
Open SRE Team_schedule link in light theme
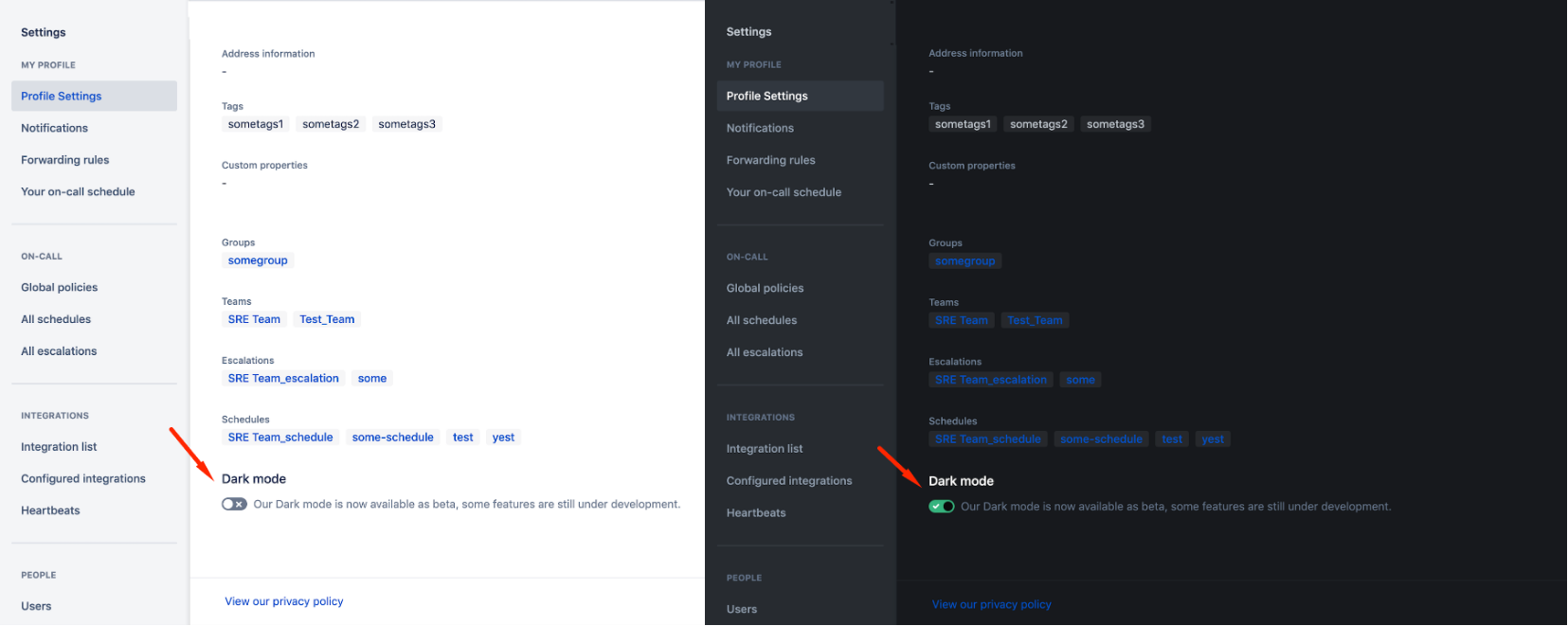tap(280, 438)
